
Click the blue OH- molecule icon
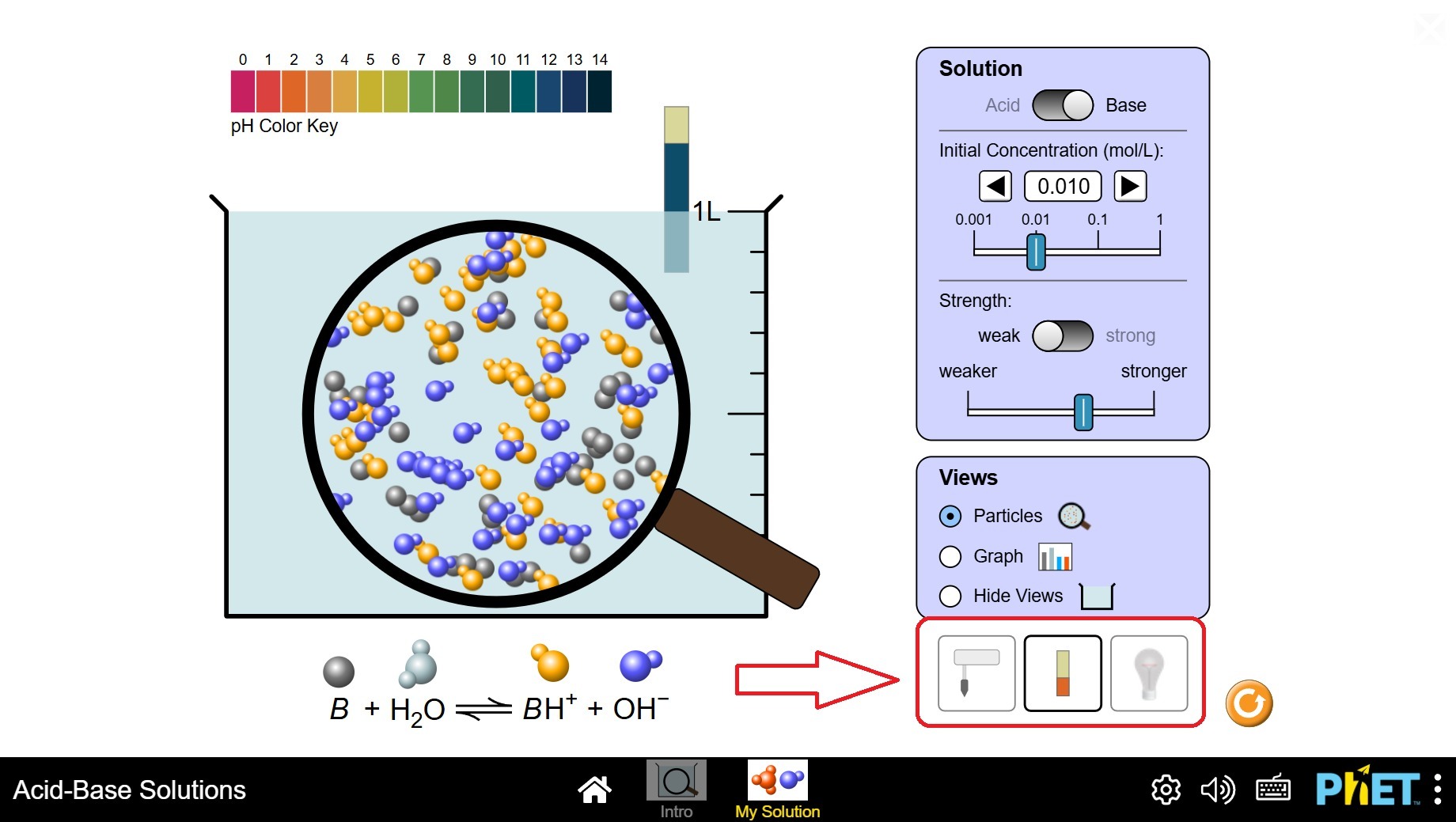coord(640,665)
